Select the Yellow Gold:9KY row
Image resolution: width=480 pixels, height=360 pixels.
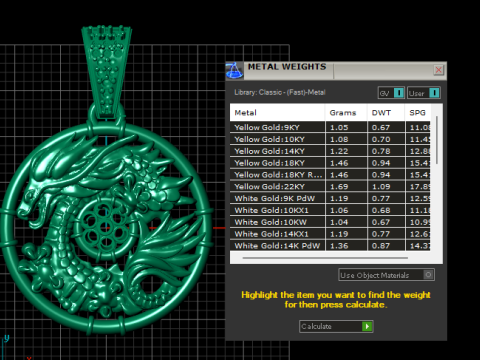(330, 127)
